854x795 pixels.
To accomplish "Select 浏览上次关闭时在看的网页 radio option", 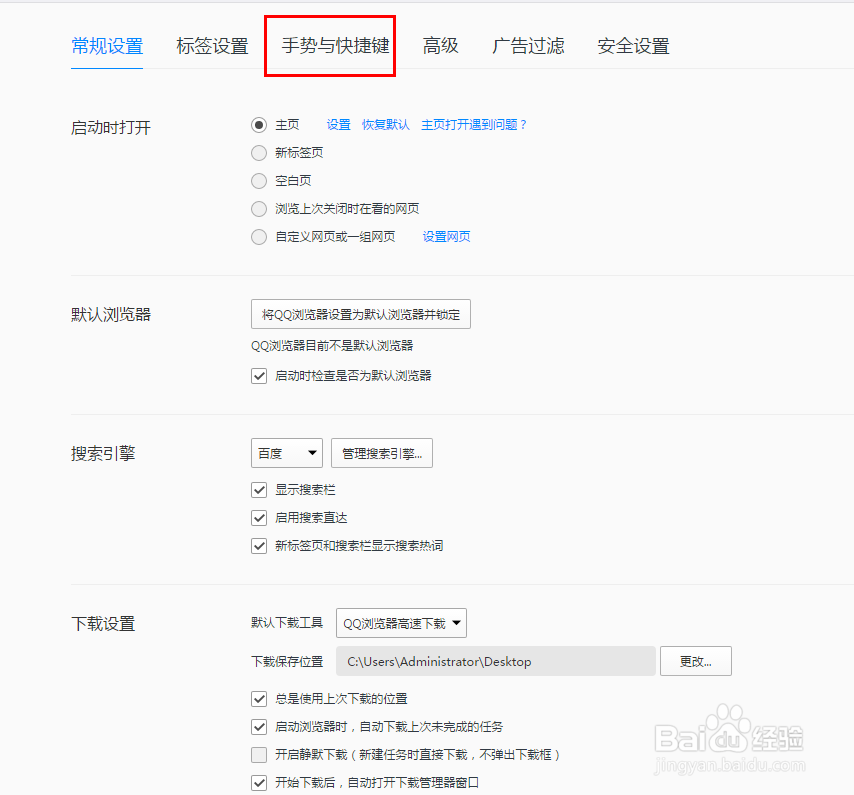I will pos(259,209).
